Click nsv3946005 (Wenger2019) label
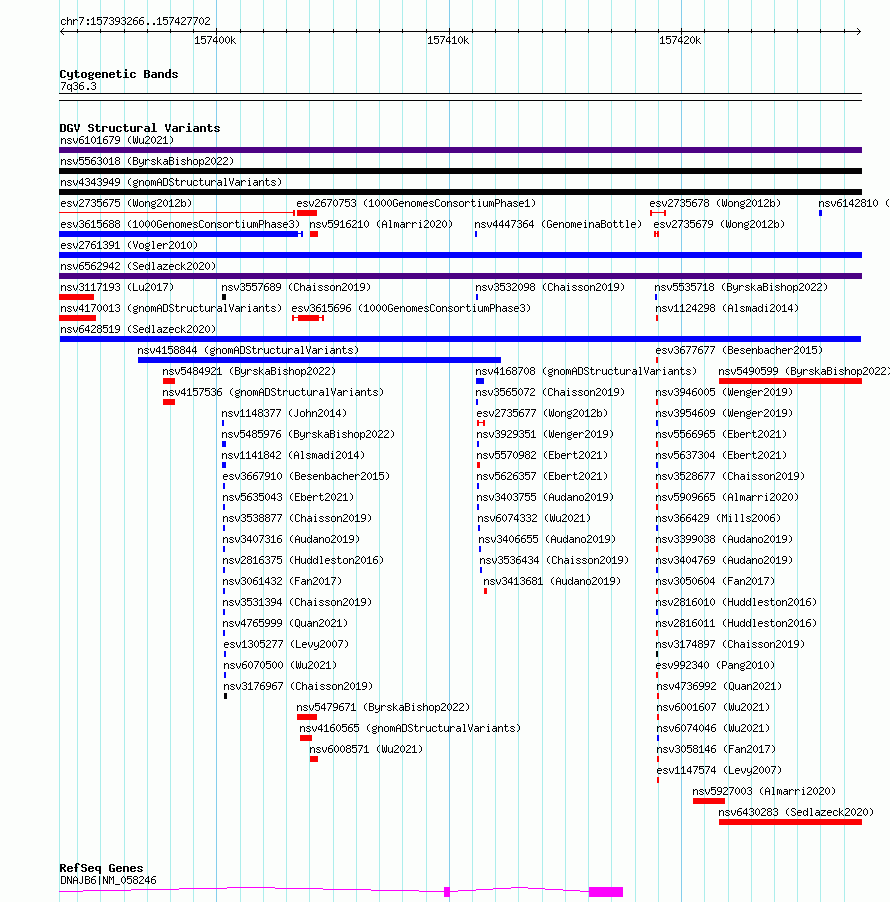The width and height of the screenshot is (890, 902). [x=724, y=392]
